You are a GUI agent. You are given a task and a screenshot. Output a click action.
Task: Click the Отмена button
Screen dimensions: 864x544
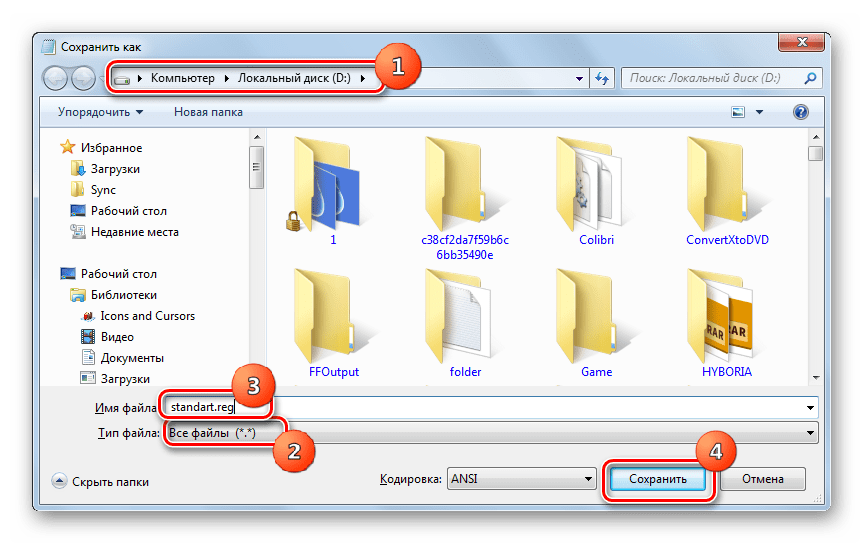point(763,479)
